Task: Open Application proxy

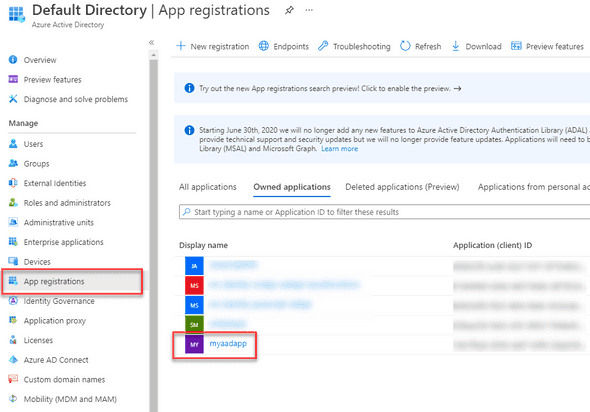Action: (55, 321)
